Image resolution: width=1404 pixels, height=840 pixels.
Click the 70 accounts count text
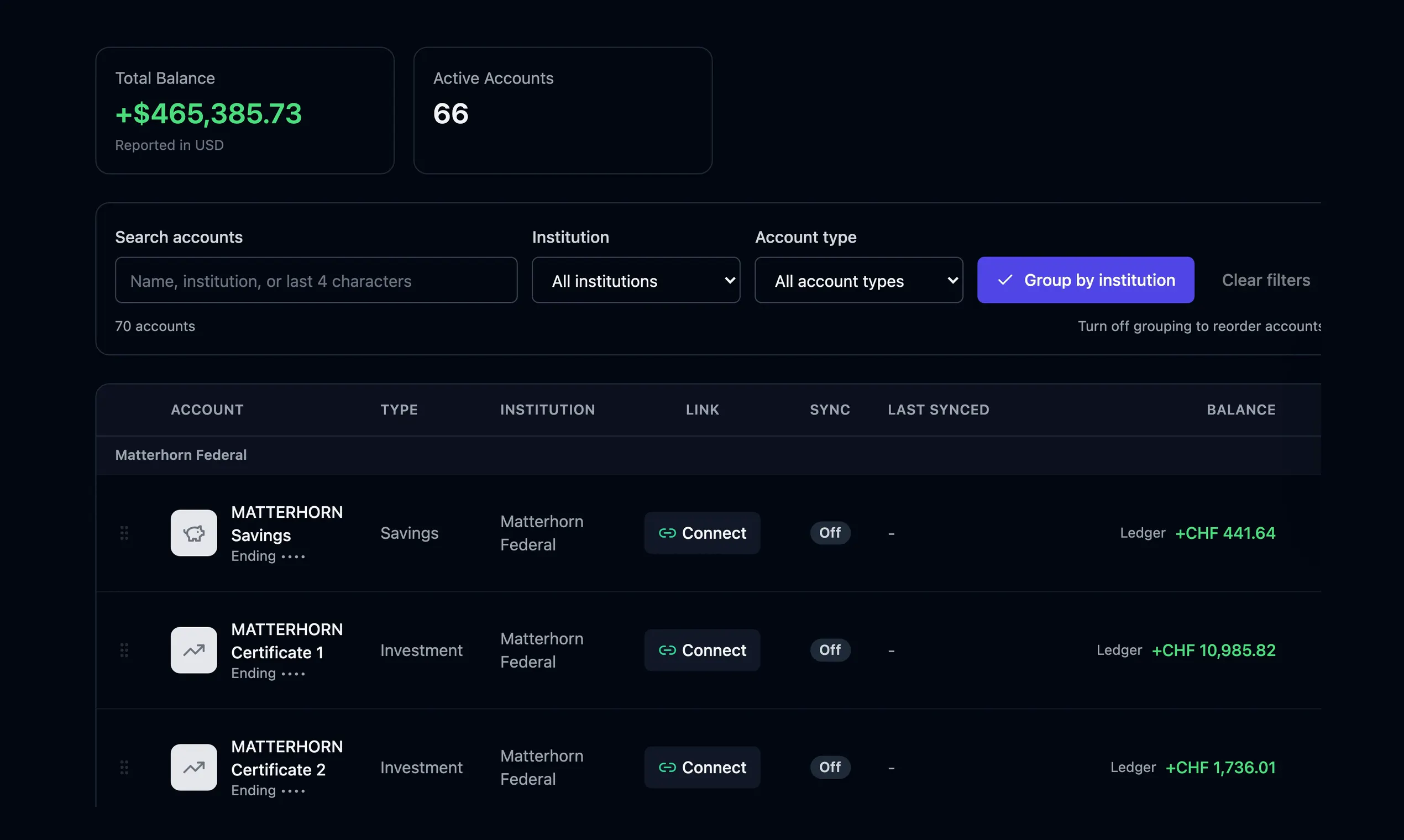[155, 326]
